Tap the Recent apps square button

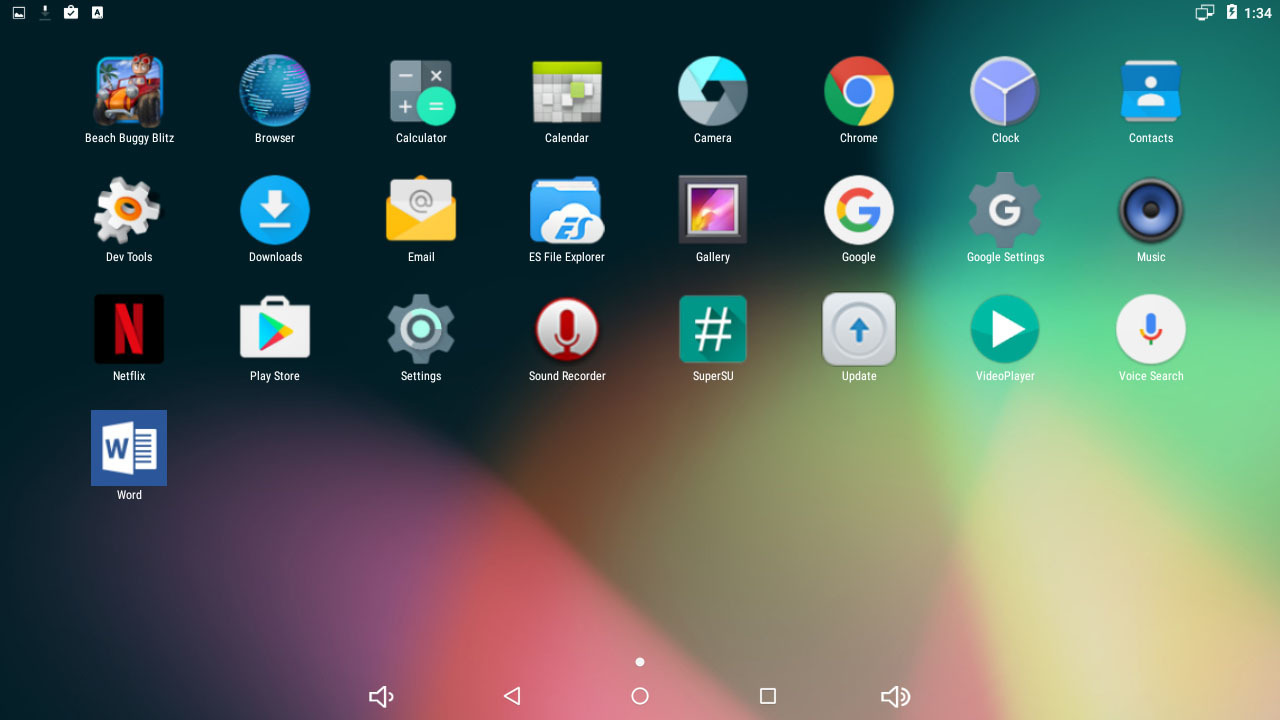pos(768,696)
